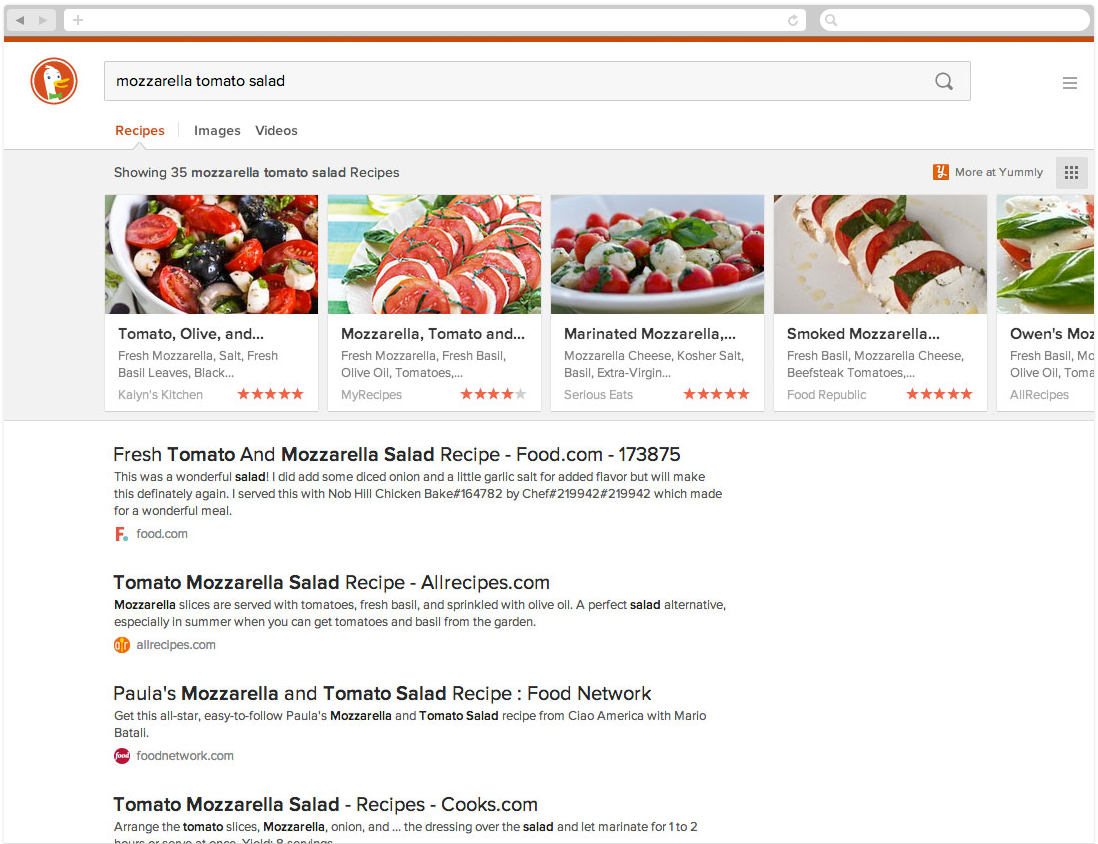The width and height of the screenshot is (1098, 844).
Task: Click Serious Eats source label
Action: [x=598, y=395]
